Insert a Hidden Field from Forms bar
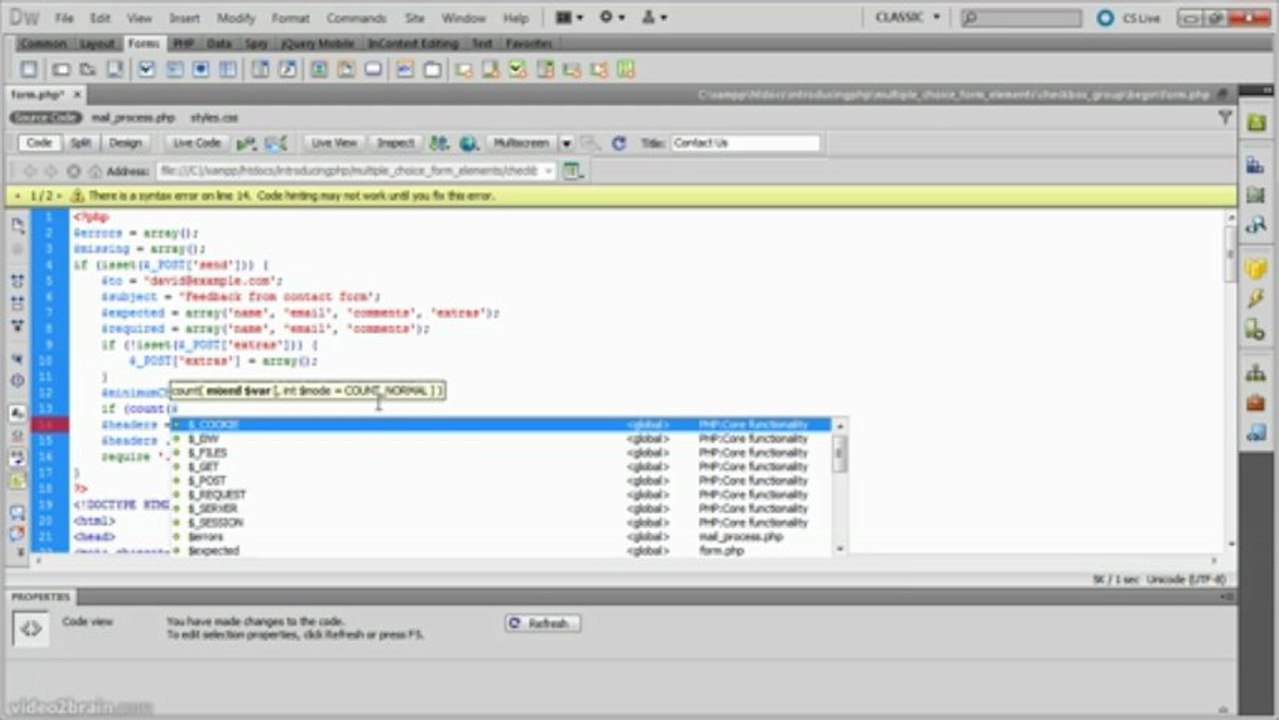This screenshot has width=1279, height=720. click(88, 69)
